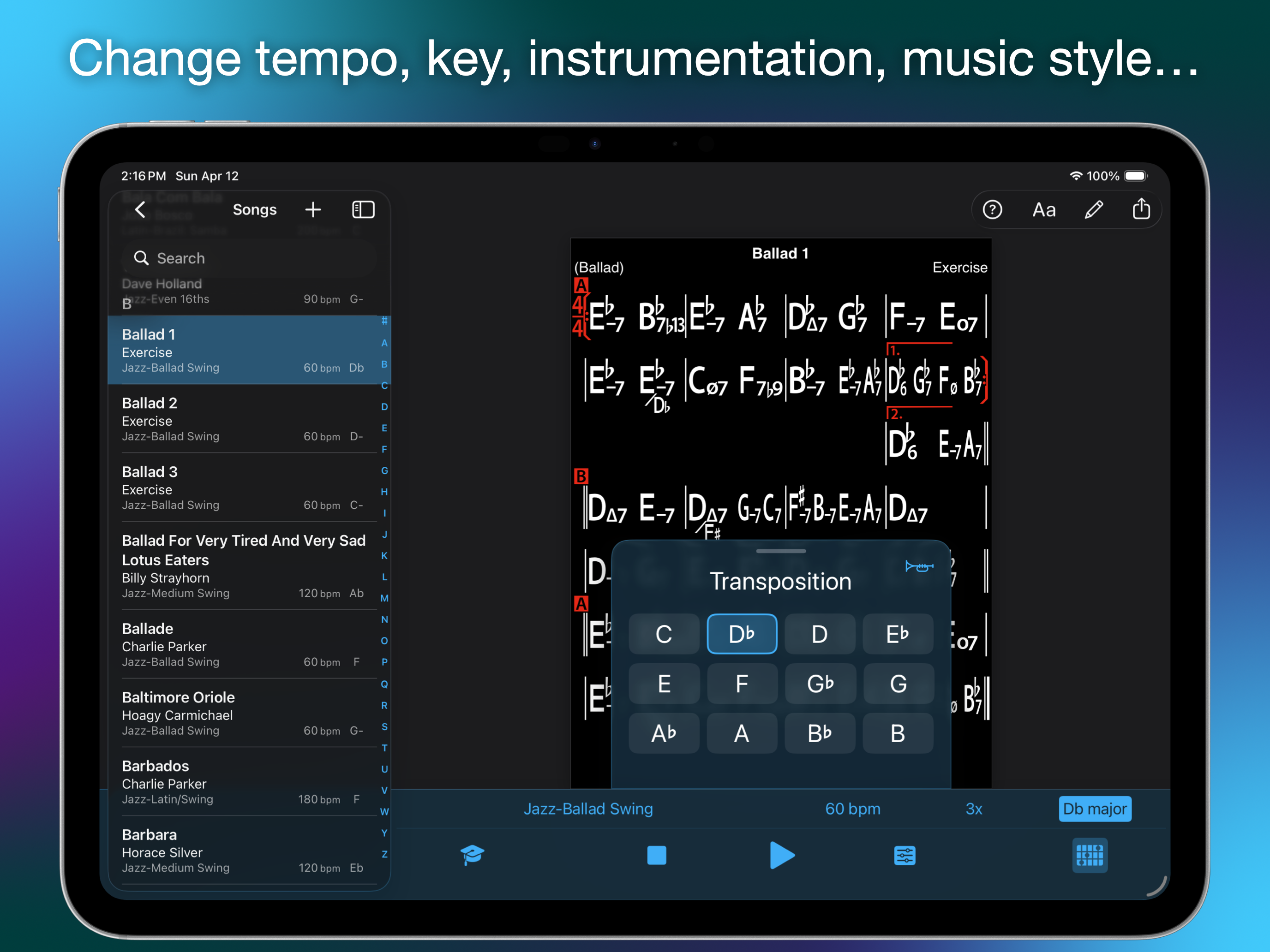Screen dimensions: 1270x952
Task: Open the mixer sliders icon
Action: 904,855
